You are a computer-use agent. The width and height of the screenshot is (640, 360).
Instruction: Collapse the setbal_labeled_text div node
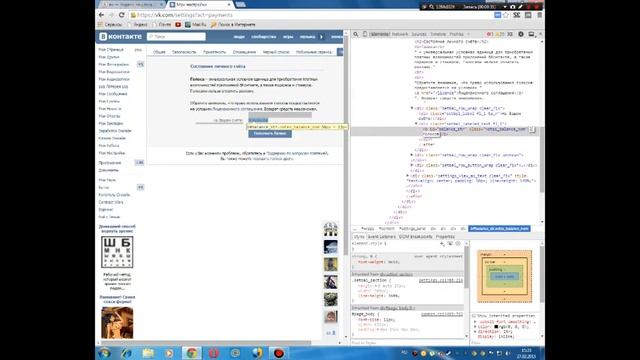click(416, 124)
